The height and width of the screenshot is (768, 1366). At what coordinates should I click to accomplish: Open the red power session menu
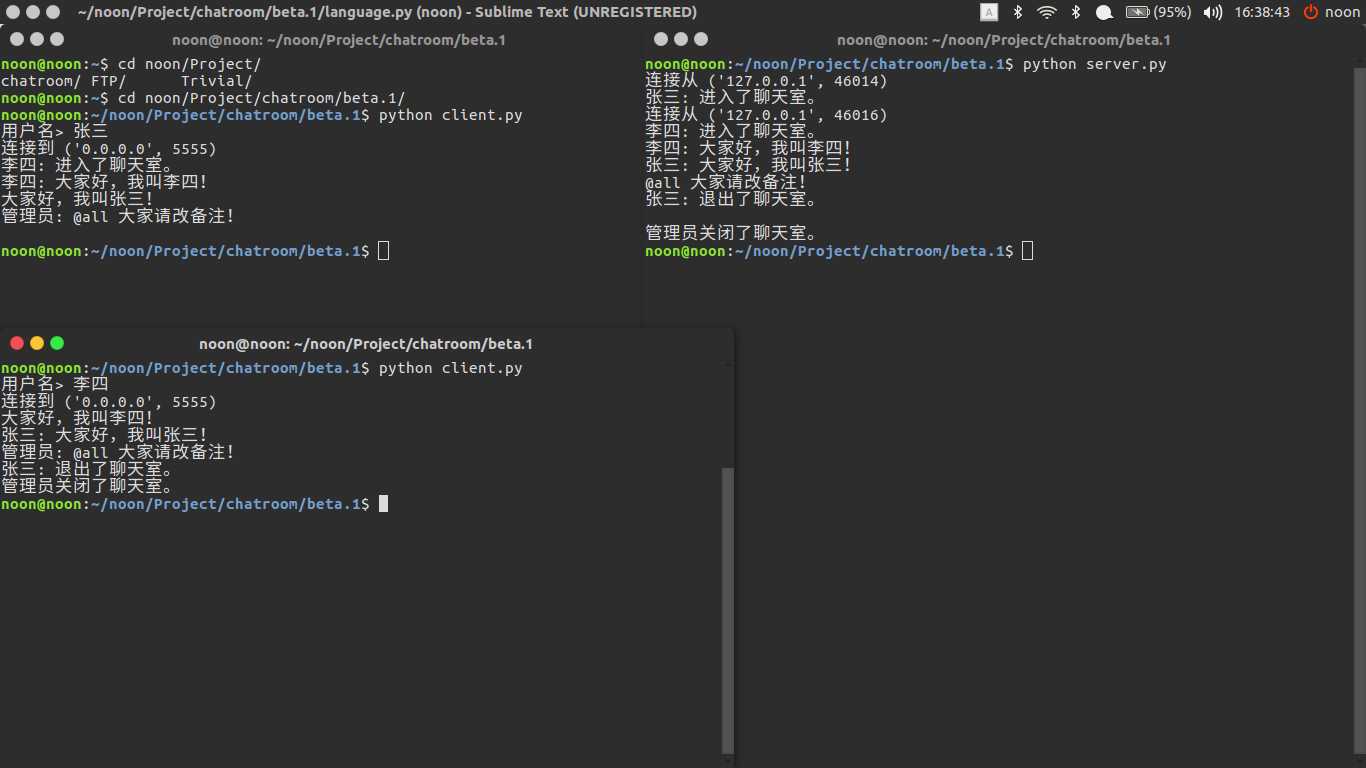pos(1310,12)
